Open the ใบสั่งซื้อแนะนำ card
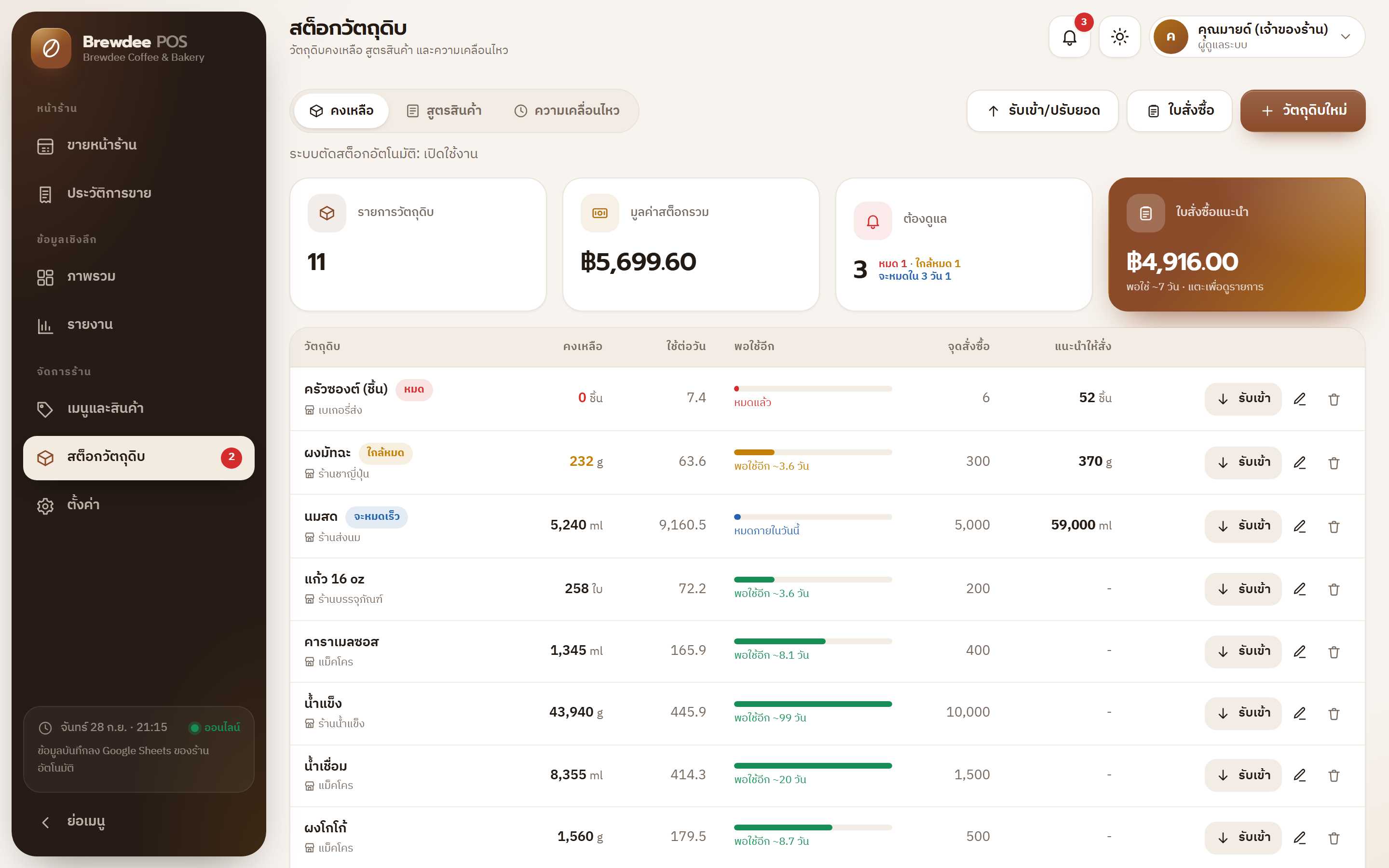 pyautogui.click(x=1236, y=244)
